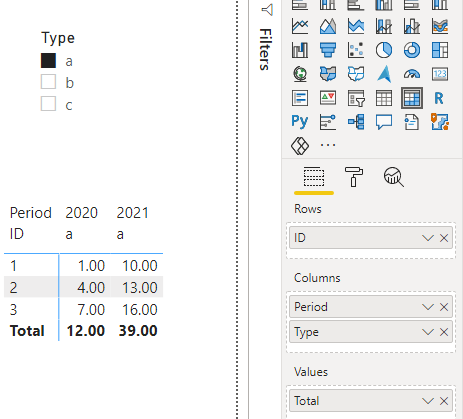Click the ID field pill in Rows
The width and height of the screenshot is (463, 419).
coord(371,238)
